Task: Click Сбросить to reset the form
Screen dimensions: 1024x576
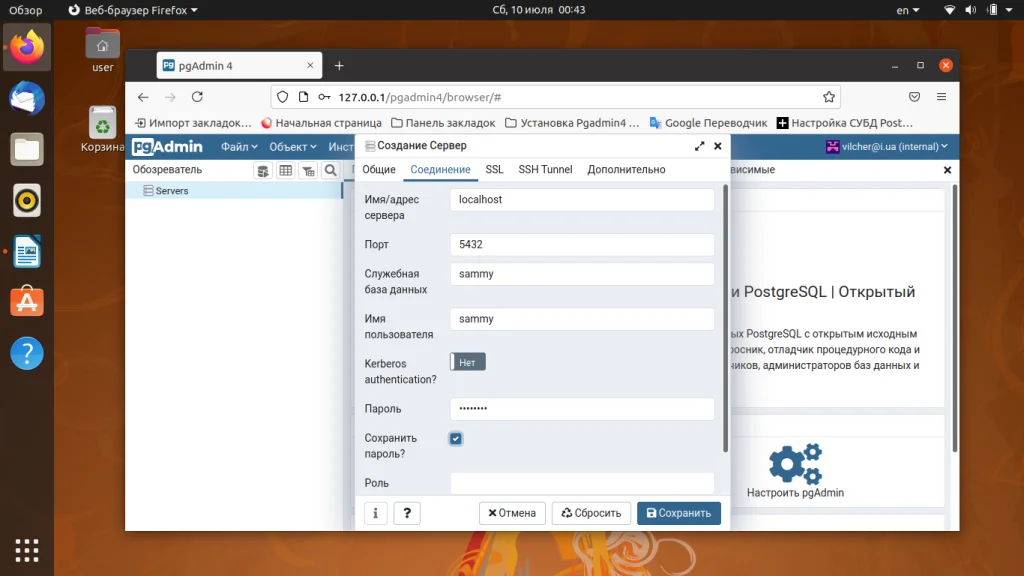Action: tap(591, 512)
